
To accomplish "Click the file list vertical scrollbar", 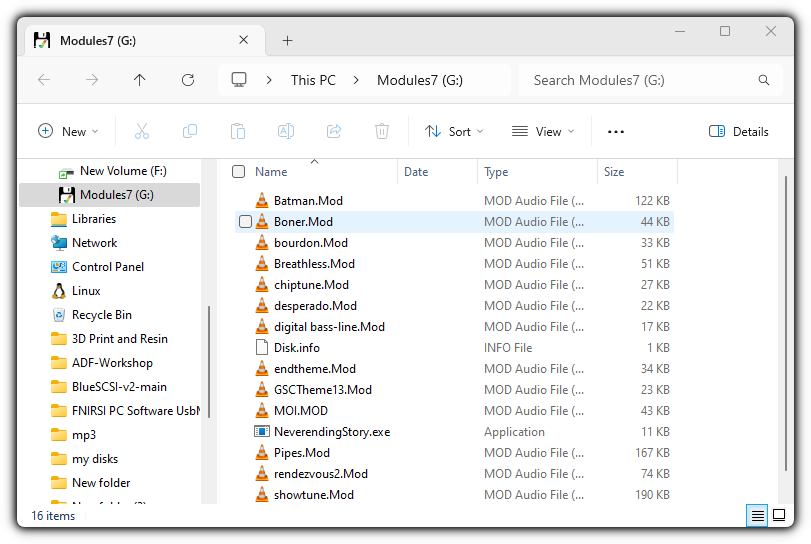I will point(786,323).
